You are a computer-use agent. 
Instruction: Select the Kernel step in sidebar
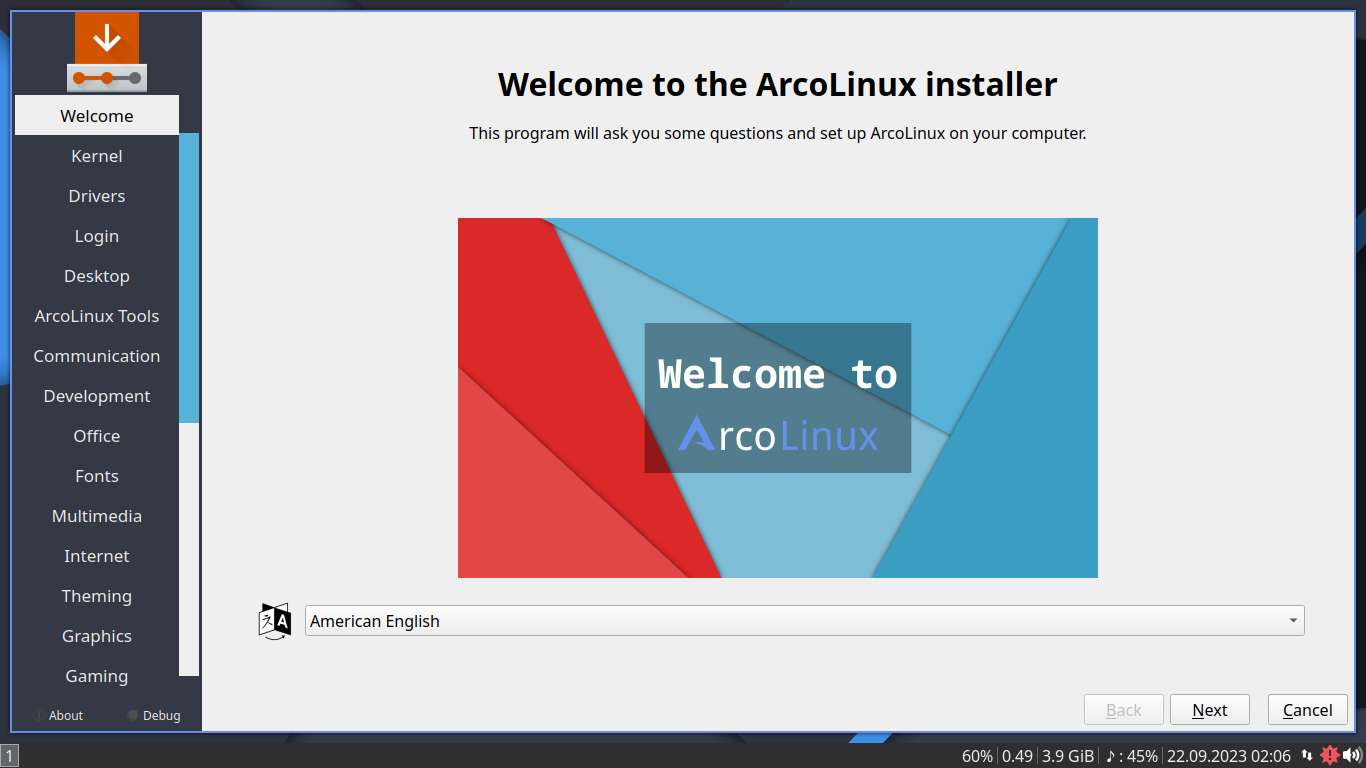(97, 156)
